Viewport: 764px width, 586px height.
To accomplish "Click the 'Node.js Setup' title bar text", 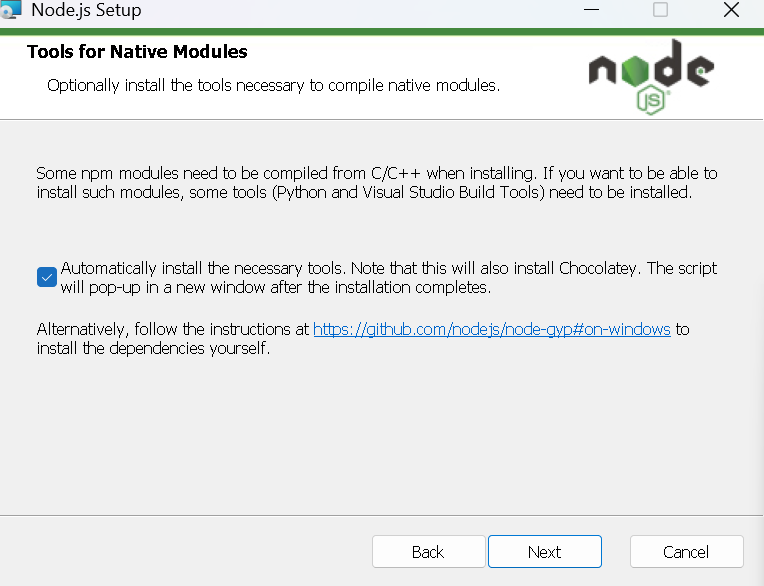I will (x=86, y=11).
